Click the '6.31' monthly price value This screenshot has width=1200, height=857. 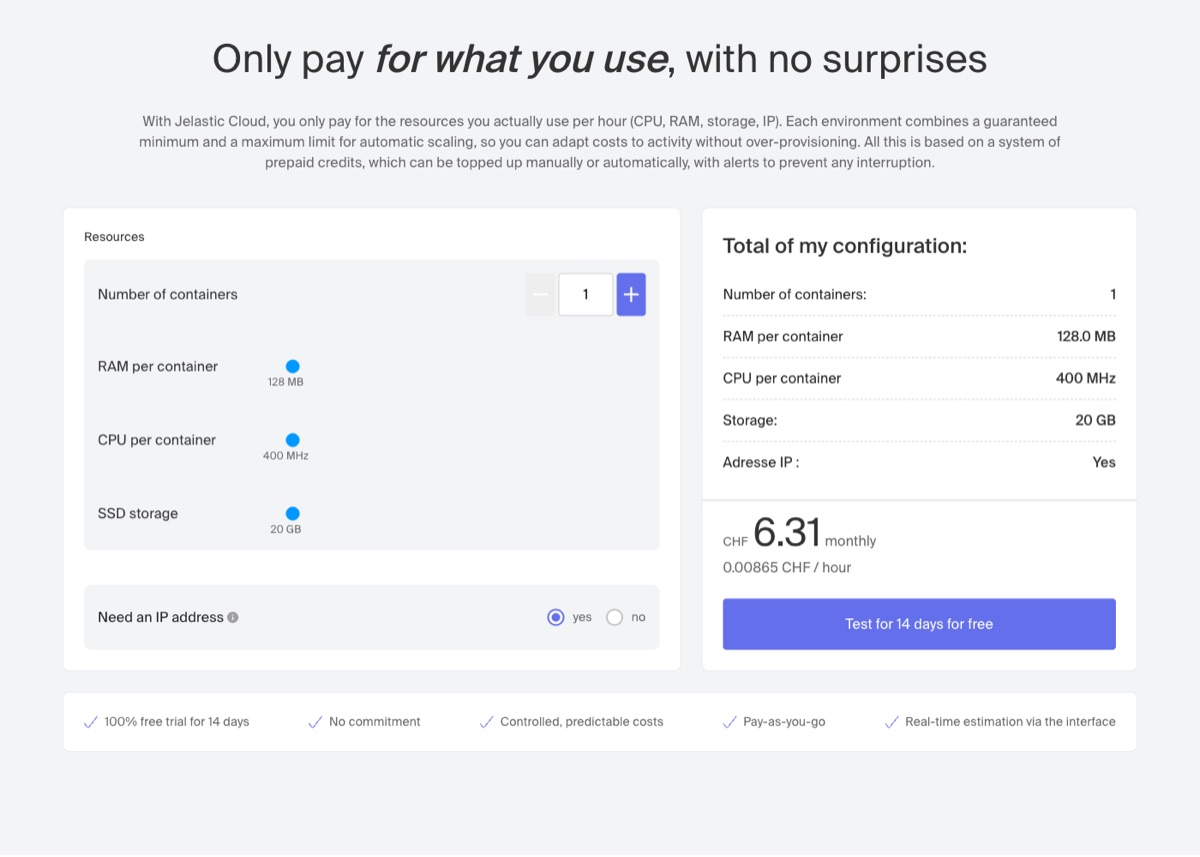click(787, 532)
